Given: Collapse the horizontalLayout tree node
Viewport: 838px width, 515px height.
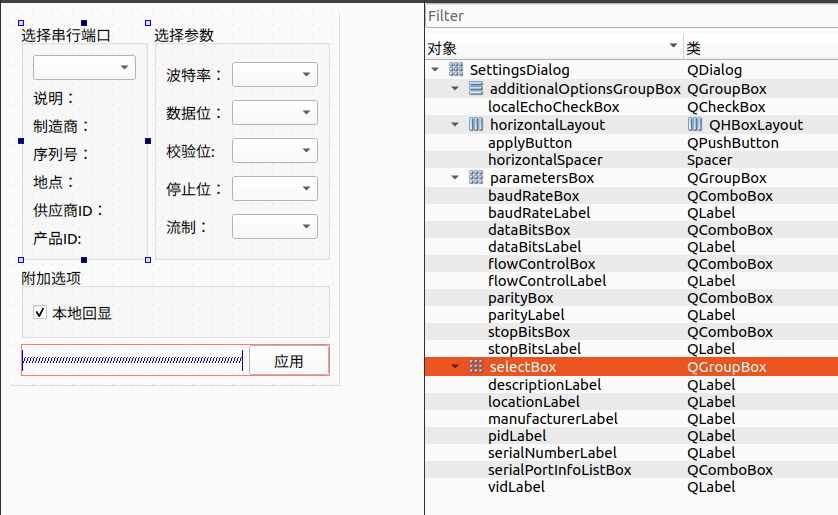Looking at the screenshot, I should (455, 124).
